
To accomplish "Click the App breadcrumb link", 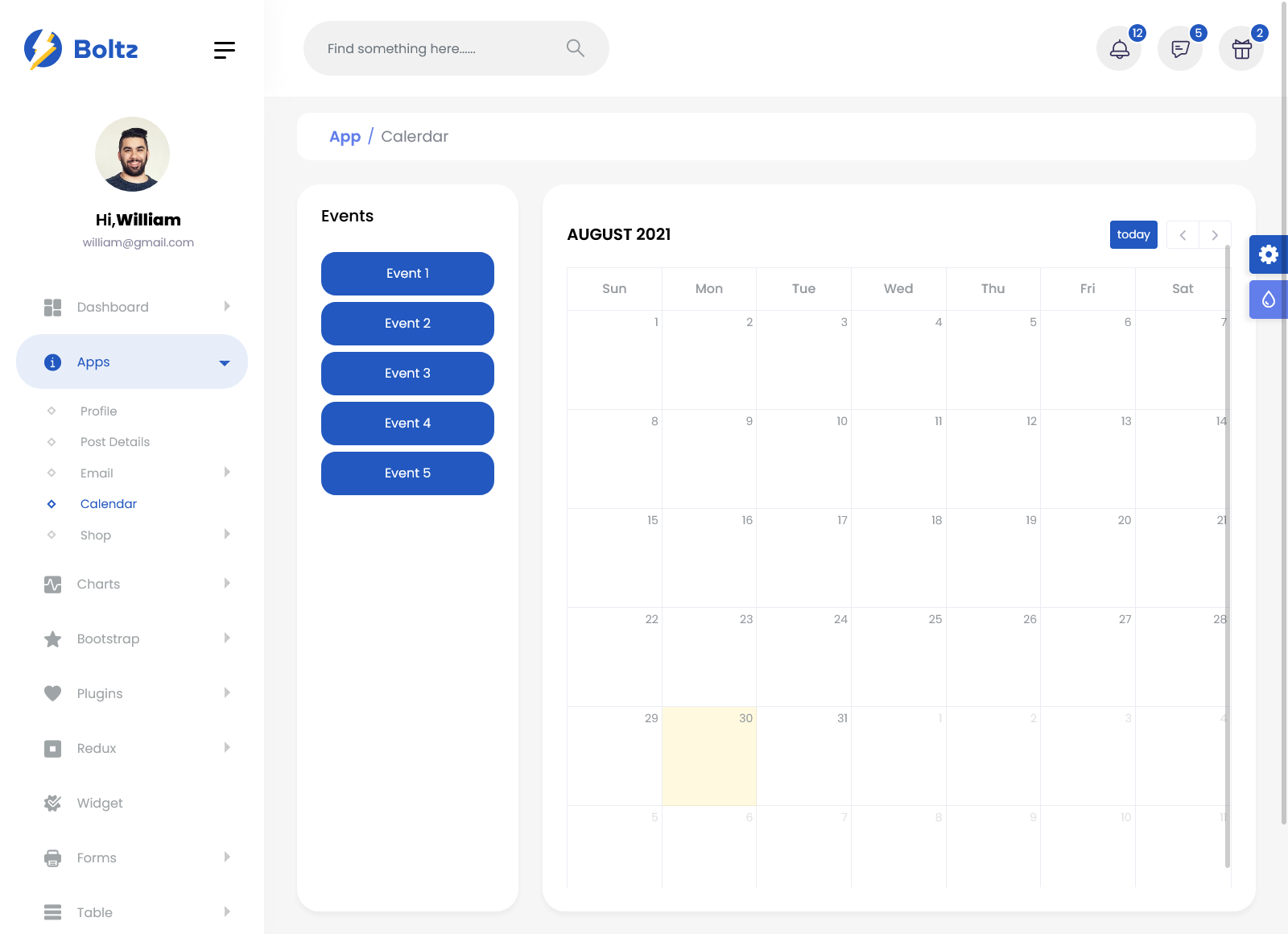I will pos(345,137).
